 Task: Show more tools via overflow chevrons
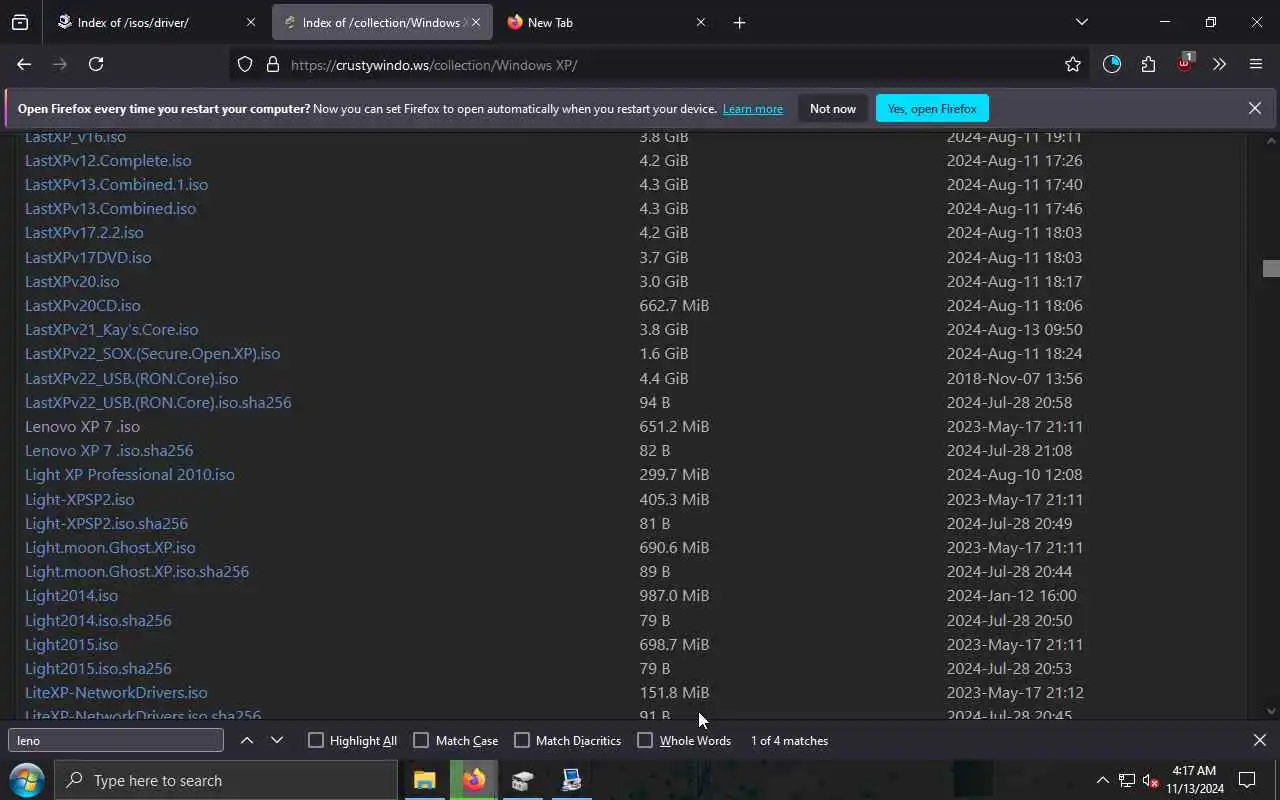point(1219,64)
